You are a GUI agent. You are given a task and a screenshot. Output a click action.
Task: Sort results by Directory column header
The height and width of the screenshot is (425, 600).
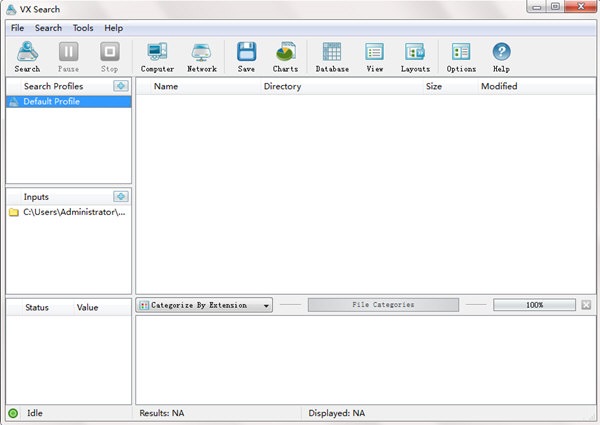click(x=342, y=86)
